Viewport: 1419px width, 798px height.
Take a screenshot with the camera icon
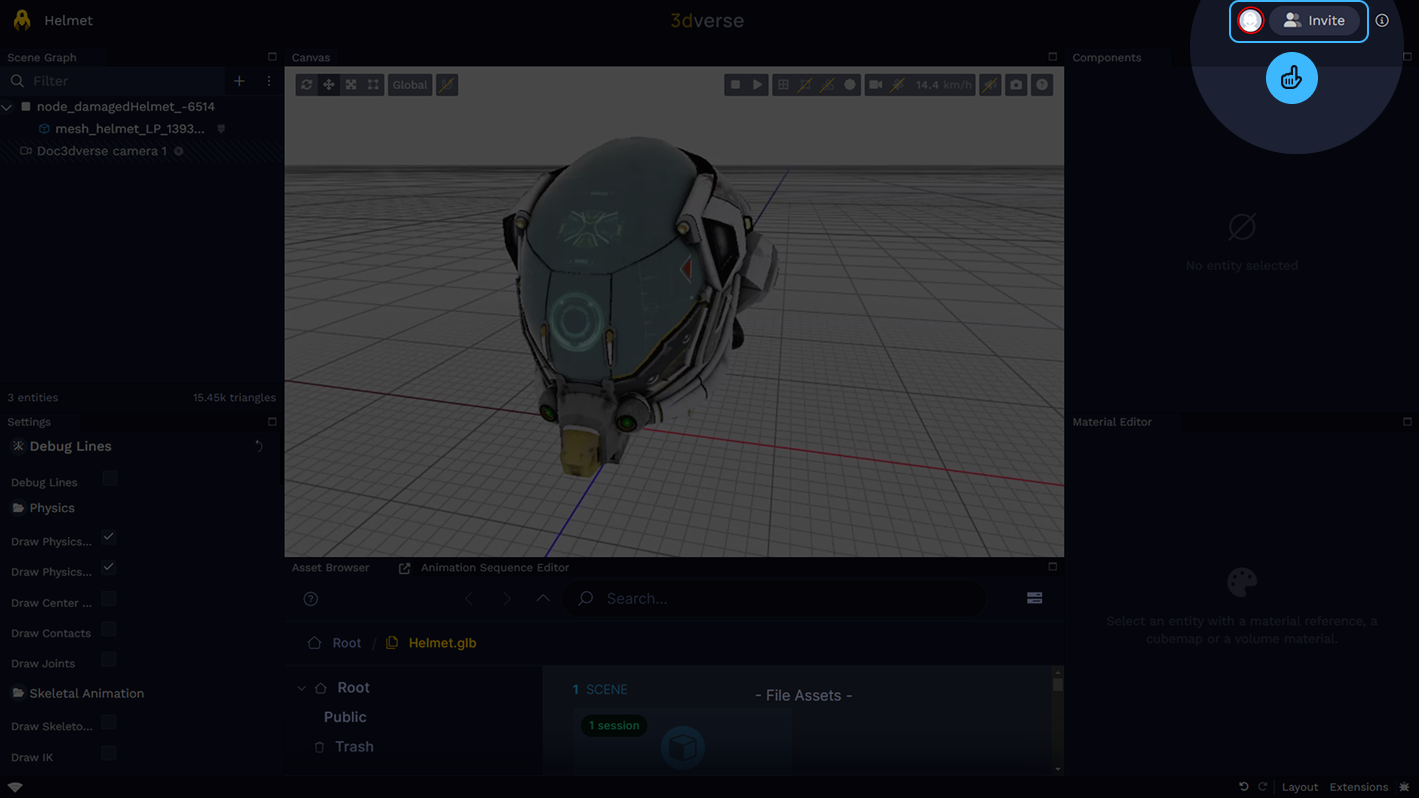pyautogui.click(x=1016, y=85)
